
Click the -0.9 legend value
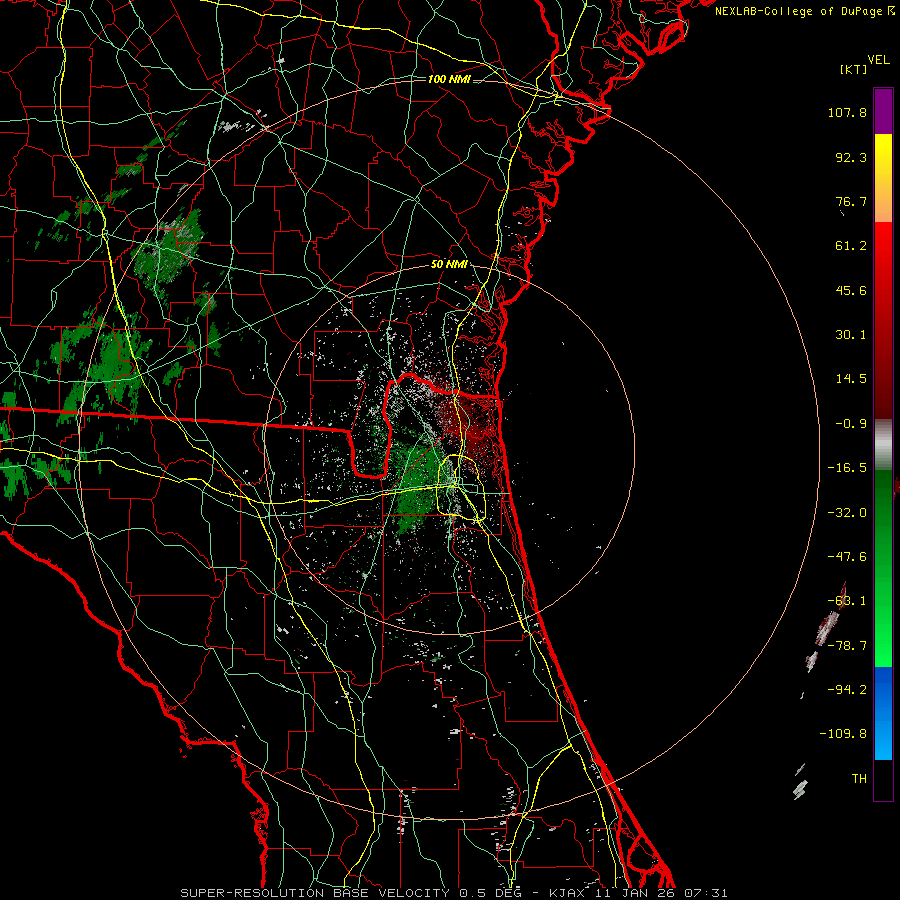pos(851,424)
